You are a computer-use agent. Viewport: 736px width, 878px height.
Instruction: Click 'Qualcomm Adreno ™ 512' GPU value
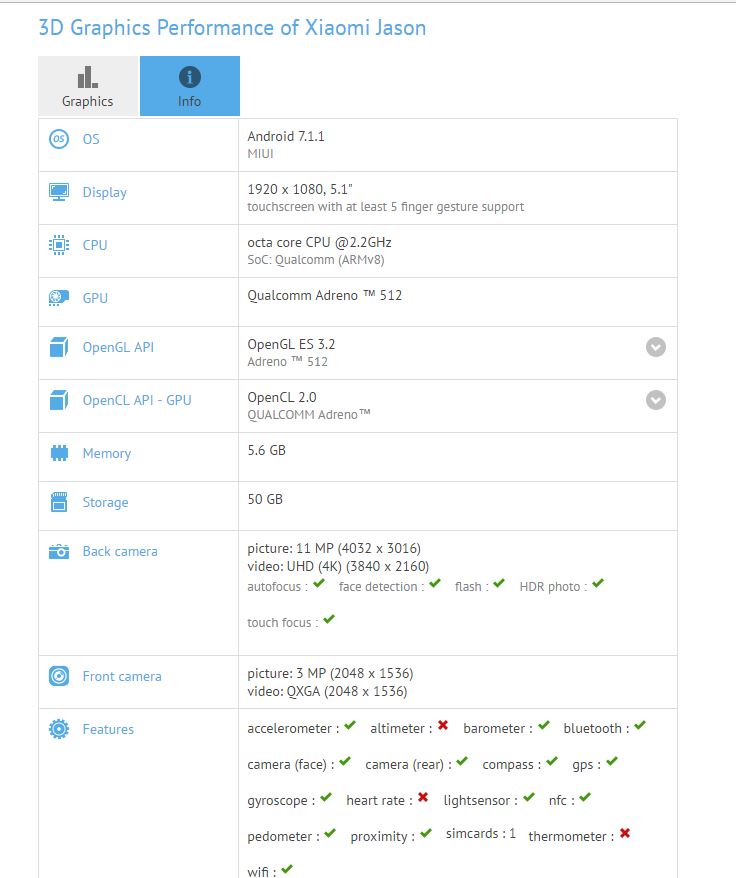(x=325, y=295)
